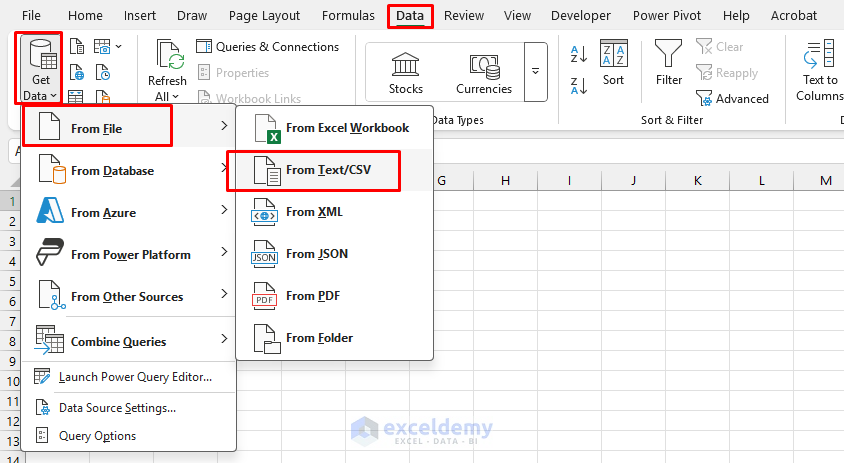The width and height of the screenshot is (844, 463).
Task: Select column H header
Action: (505, 180)
